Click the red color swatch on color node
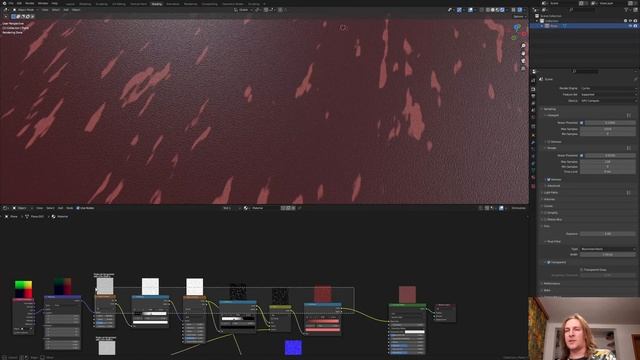The width and height of the screenshot is (640, 360). coord(322,329)
